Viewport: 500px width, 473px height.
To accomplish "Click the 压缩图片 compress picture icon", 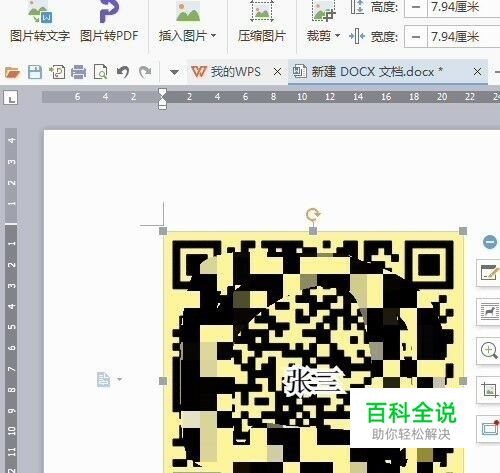I will [262, 11].
